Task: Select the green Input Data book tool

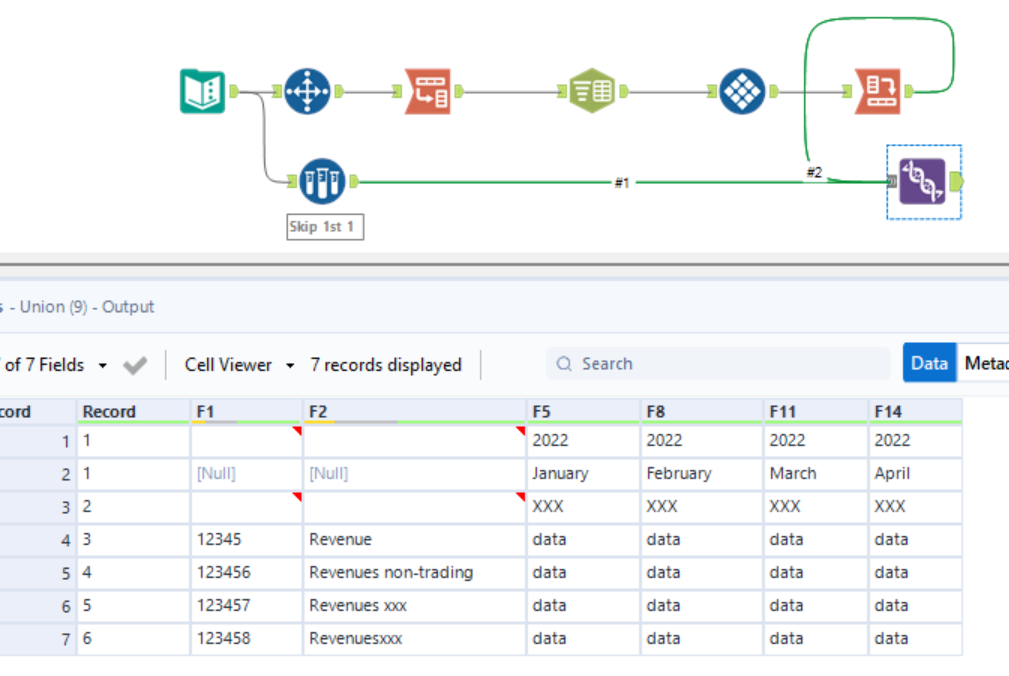Action: (202, 91)
